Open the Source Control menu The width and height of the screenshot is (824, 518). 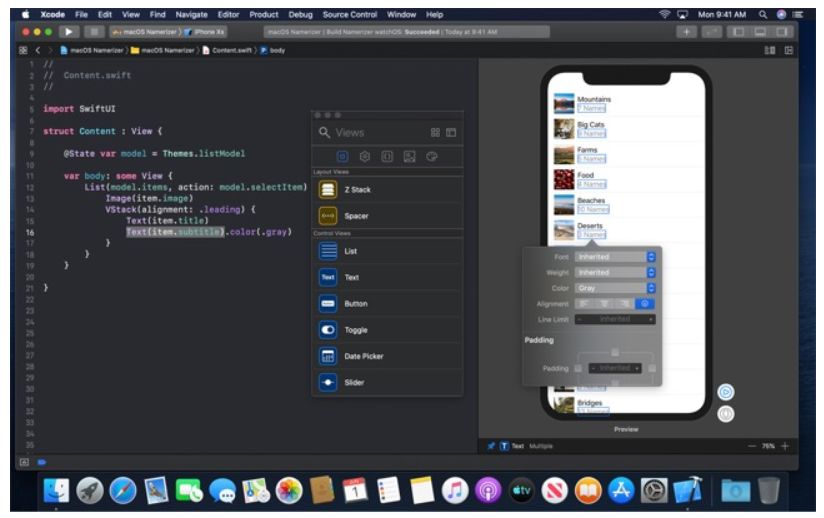pos(347,14)
